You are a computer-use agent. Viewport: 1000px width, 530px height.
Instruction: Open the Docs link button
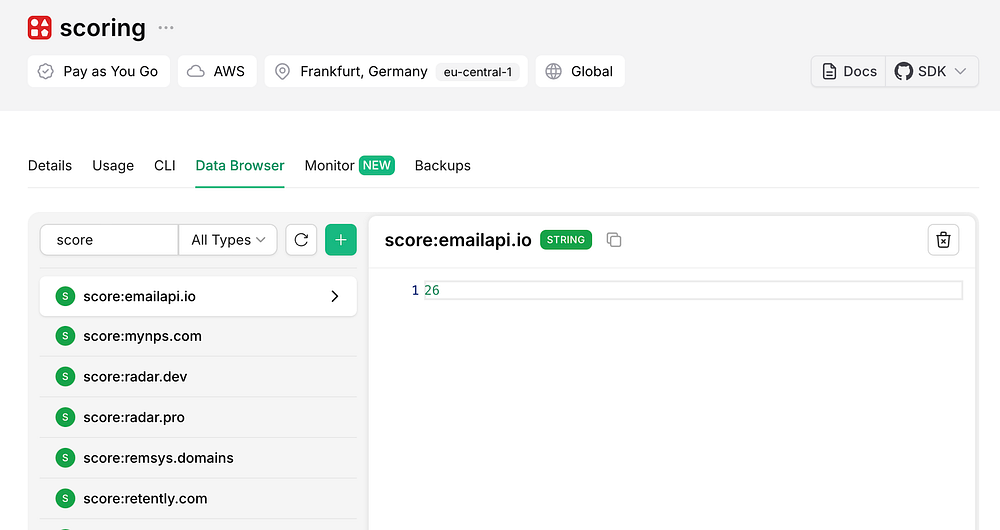pos(849,71)
